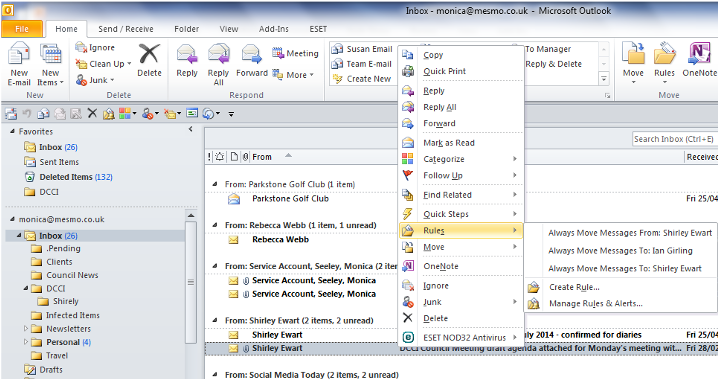Select Team E-mail quick step

[x=362, y=64]
